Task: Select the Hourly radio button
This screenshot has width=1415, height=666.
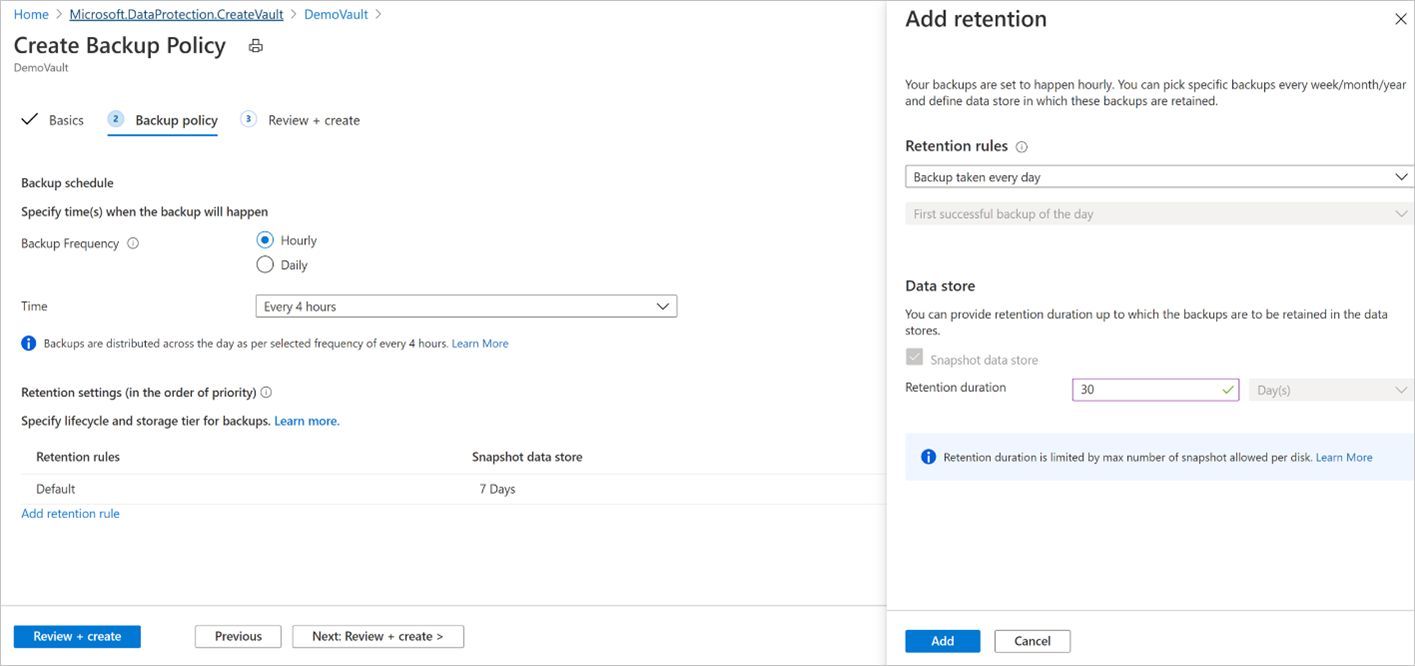Action: 265,240
